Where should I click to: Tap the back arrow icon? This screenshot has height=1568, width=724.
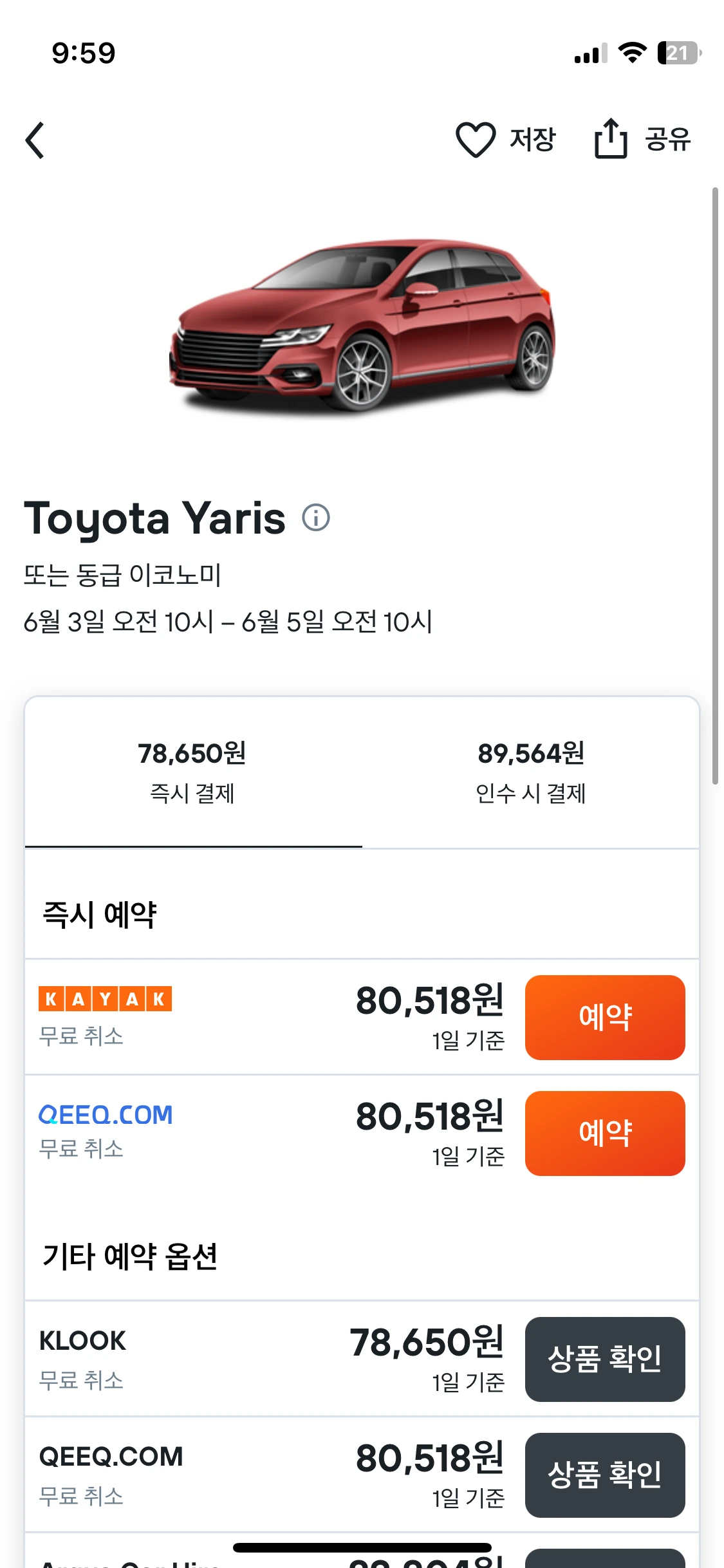pos(35,140)
